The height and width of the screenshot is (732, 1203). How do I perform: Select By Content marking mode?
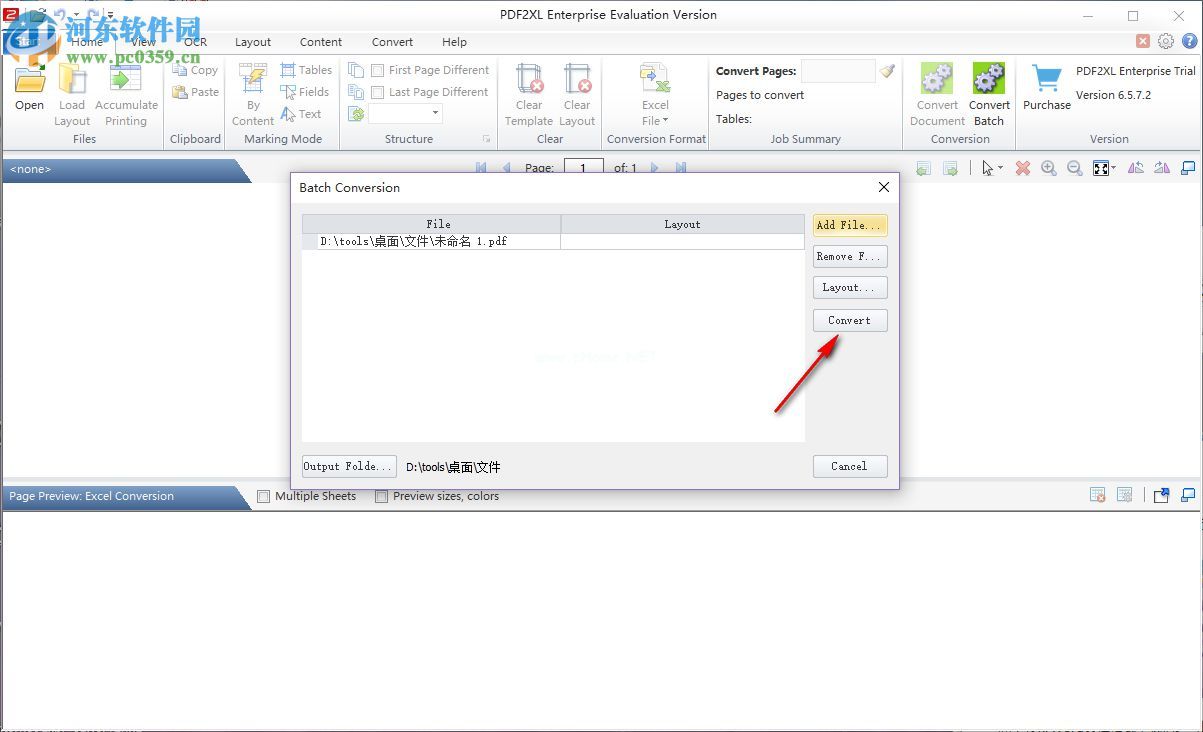[253, 80]
